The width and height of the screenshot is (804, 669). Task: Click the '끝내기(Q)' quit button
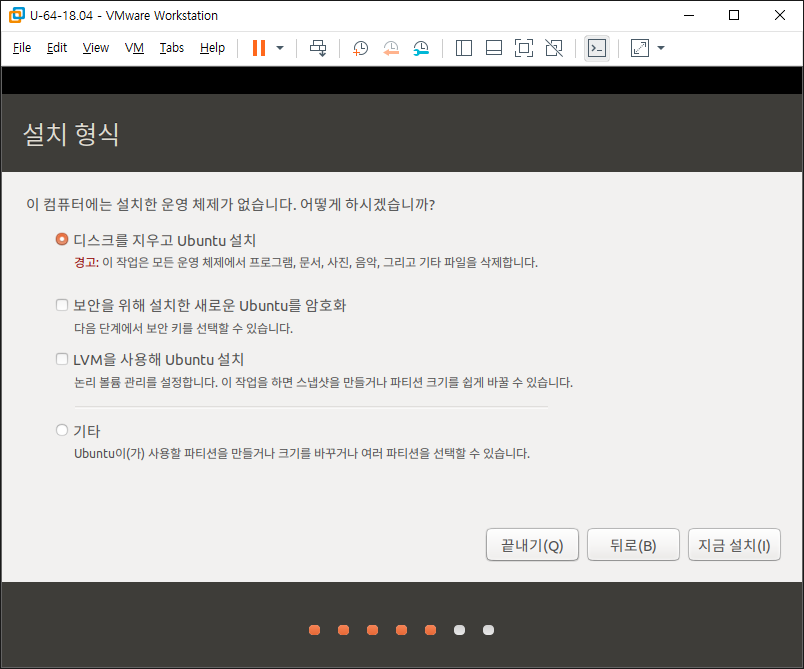point(532,545)
